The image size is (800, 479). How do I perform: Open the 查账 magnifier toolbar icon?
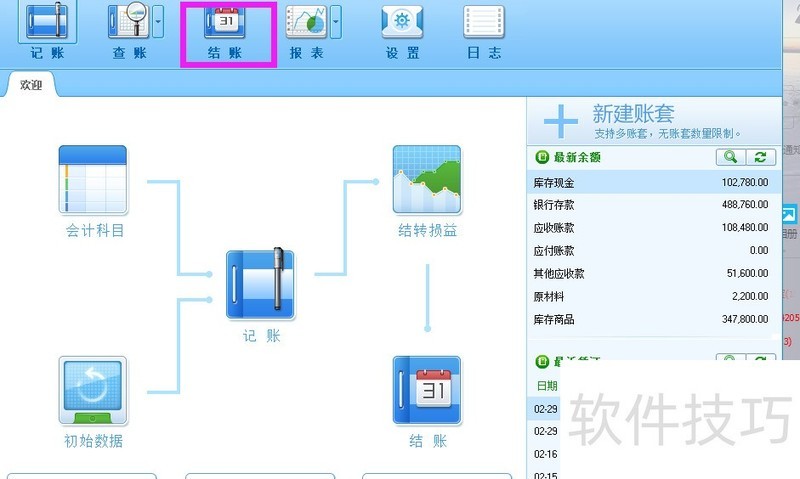point(129,20)
